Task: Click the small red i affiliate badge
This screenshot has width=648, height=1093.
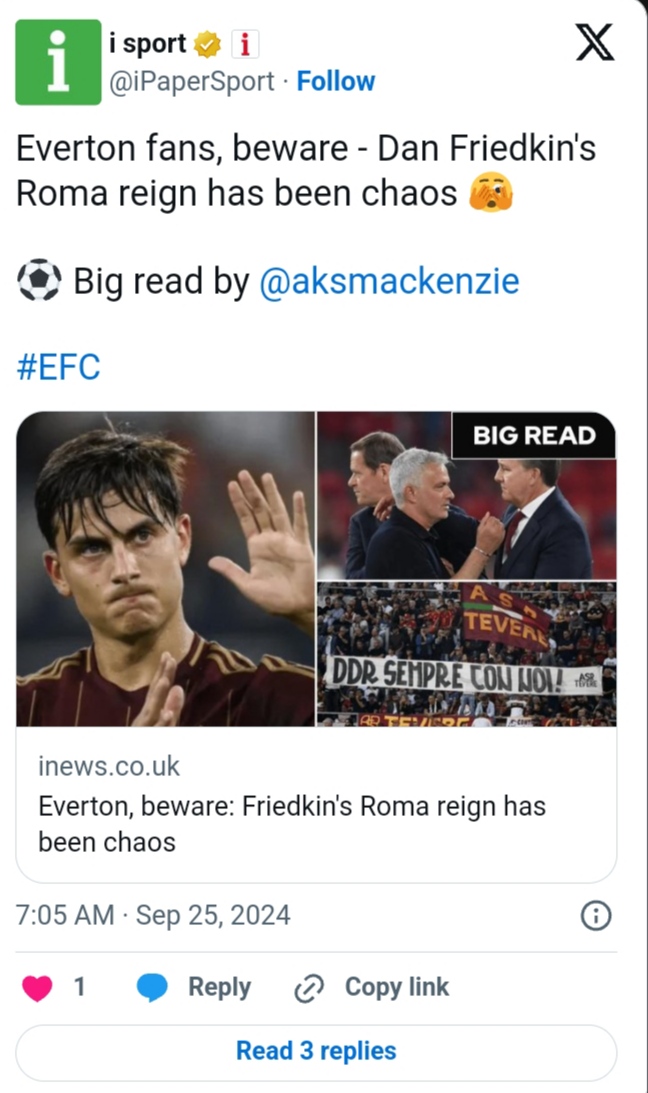Action: 245,45
